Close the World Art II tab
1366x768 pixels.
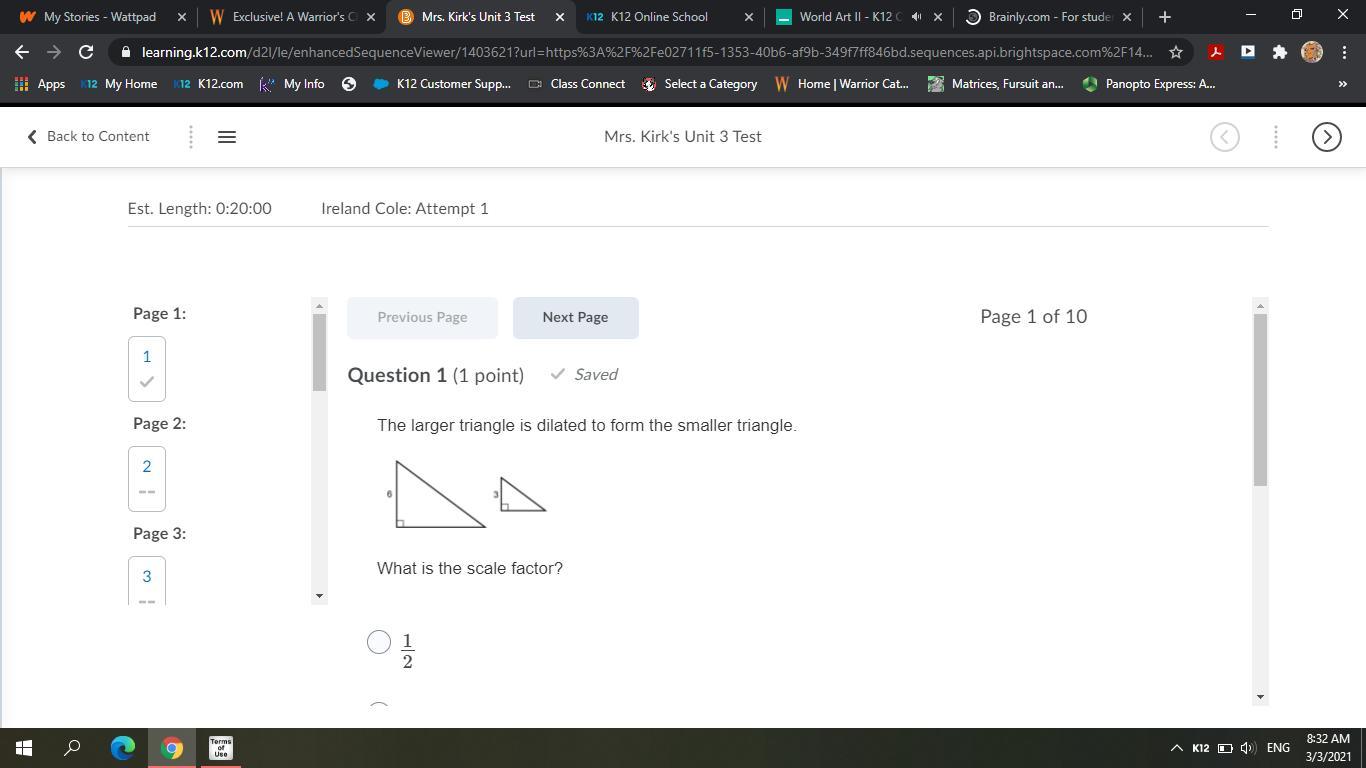tap(938, 17)
